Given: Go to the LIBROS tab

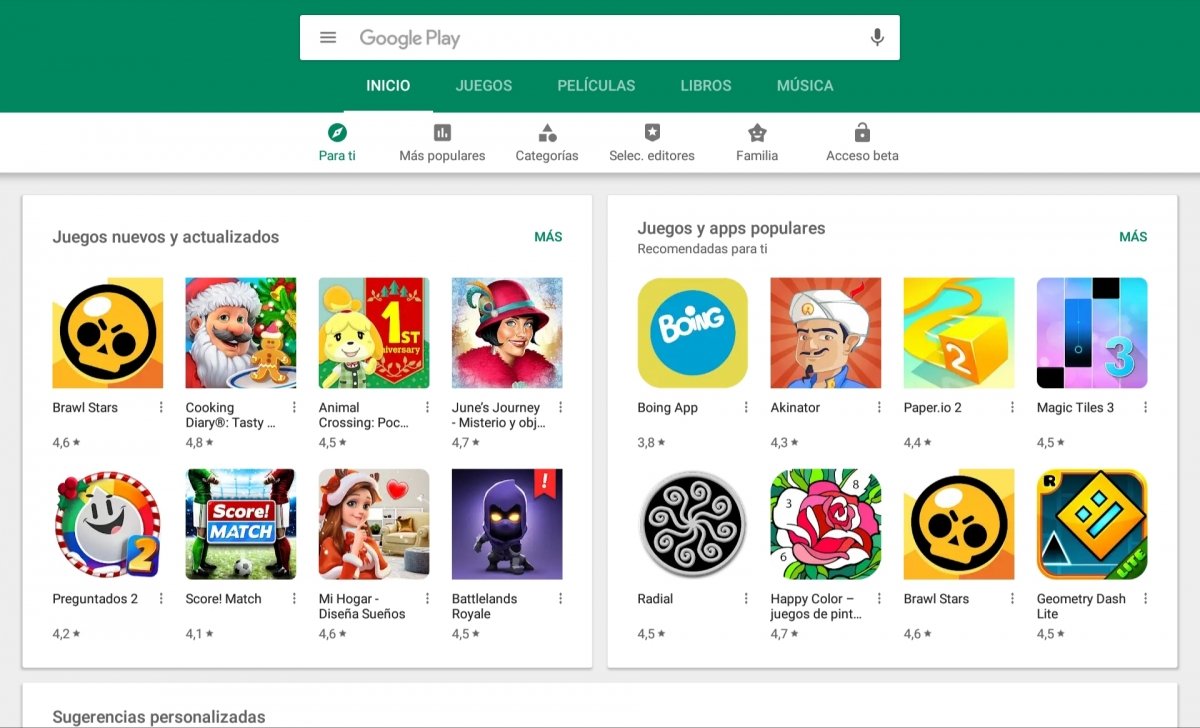Looking at the screenshot, I should 706,86.
